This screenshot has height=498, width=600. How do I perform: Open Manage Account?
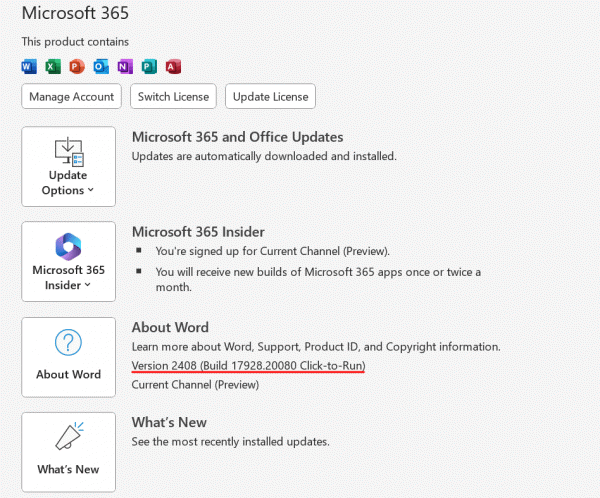72,96
